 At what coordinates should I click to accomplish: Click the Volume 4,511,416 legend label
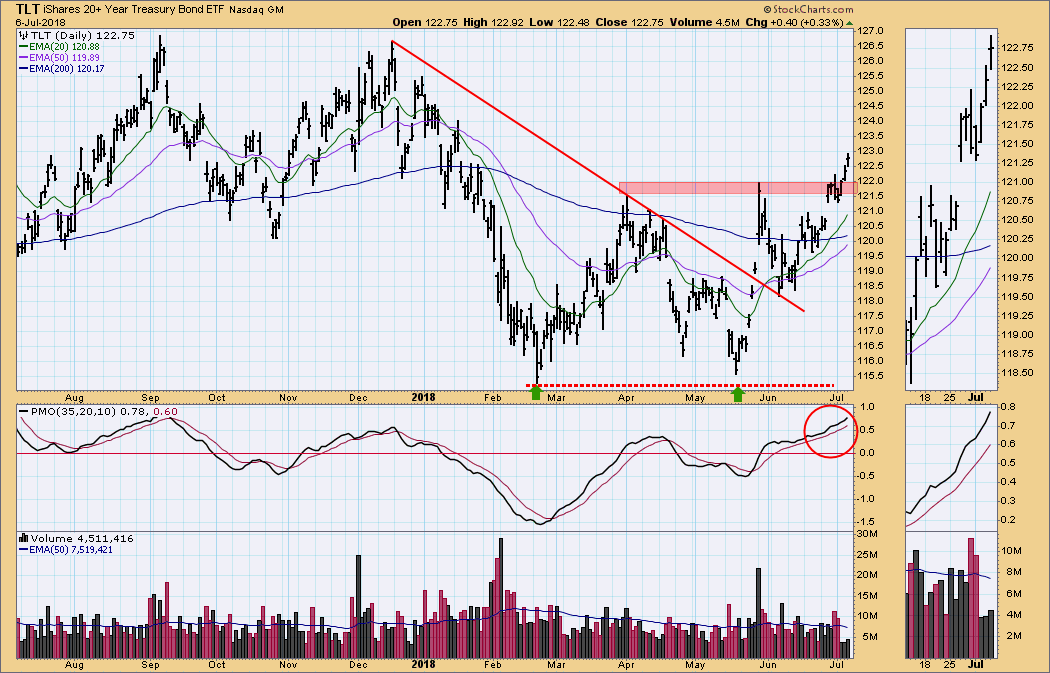tap(82, 538)
